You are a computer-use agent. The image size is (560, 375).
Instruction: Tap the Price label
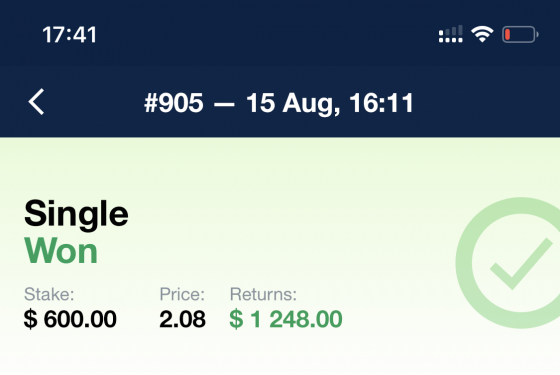point(182,294)
